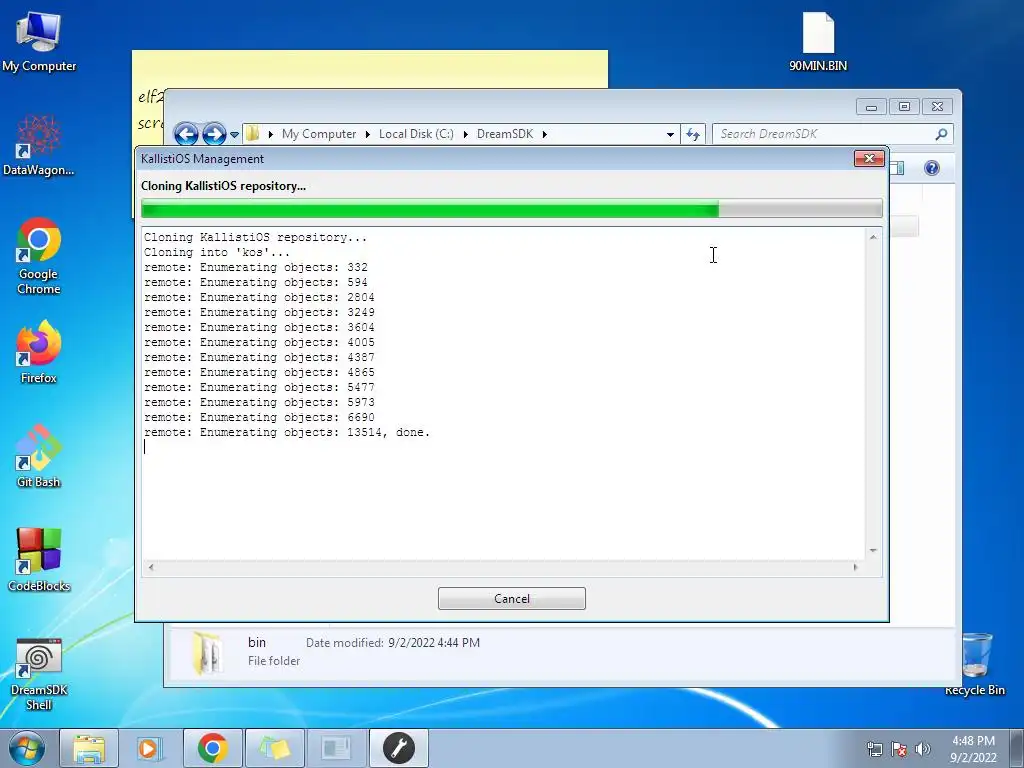
Task: Open Windows Explorer from the taskbar
Action: 89,748
